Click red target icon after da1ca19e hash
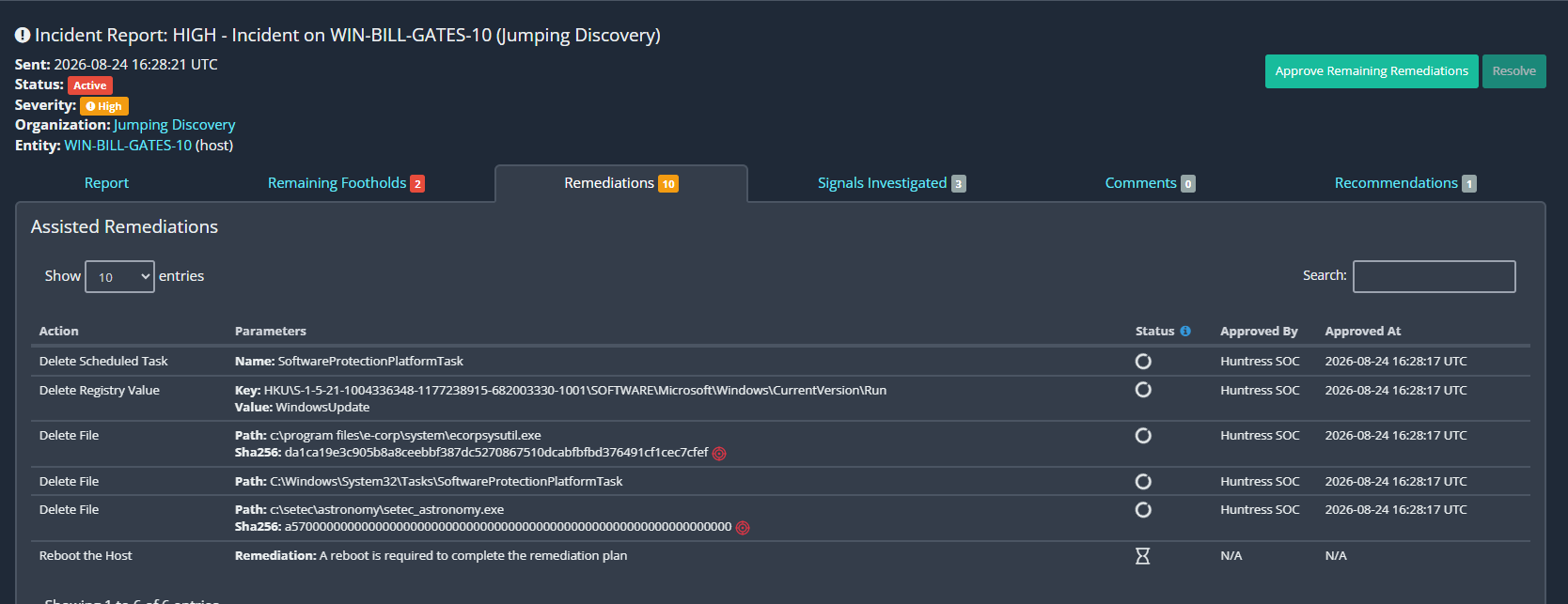1568x604 pixels. pos(719,454)
